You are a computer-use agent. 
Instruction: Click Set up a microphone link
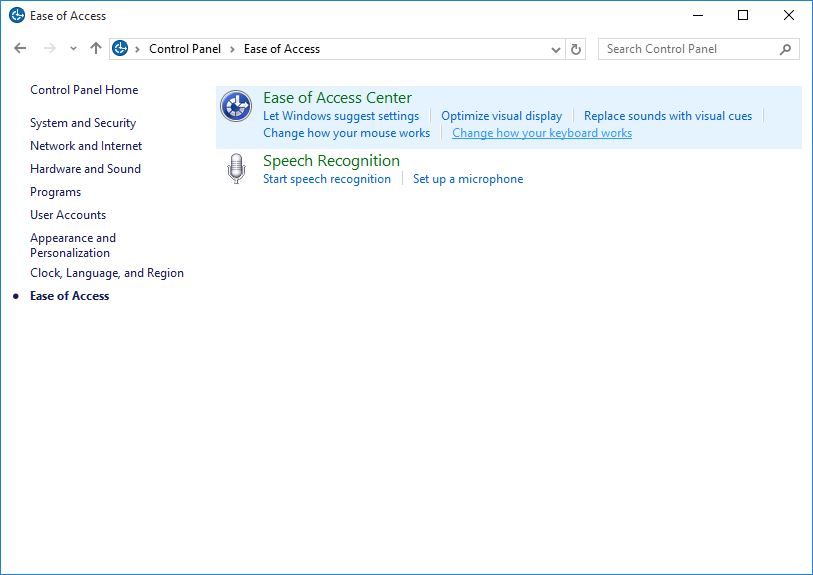click(468, 179)
